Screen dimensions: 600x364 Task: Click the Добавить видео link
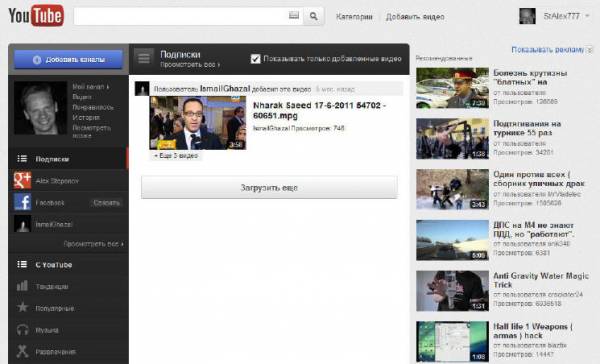click(x=415, y=17)
